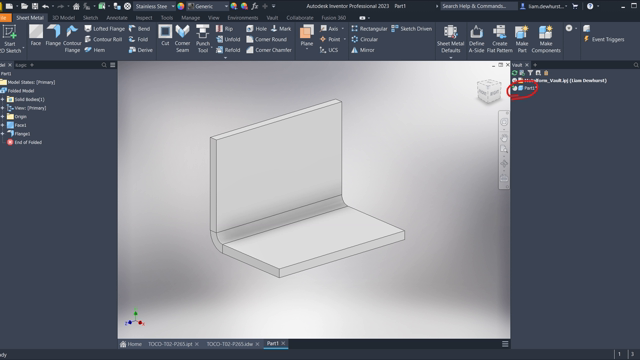Start a 2D Sketch
This screenshot has height=360, width=640.
[10, 39]
